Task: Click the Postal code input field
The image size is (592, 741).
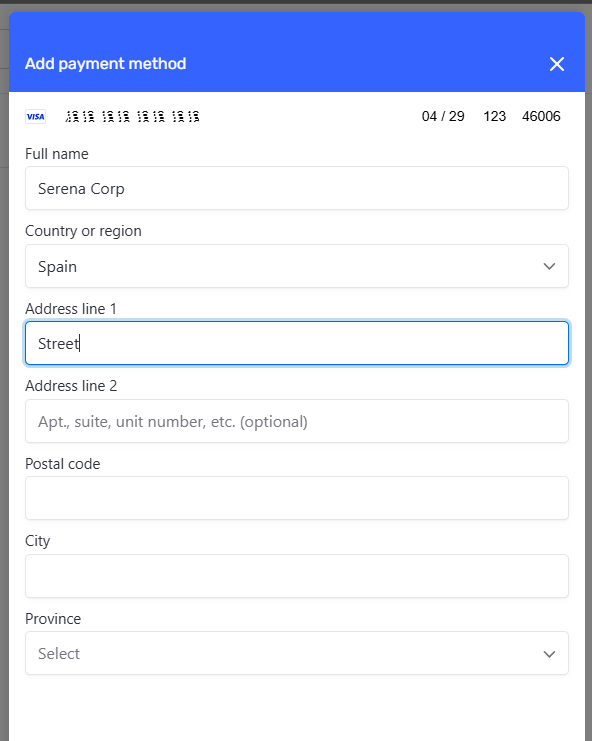Action: pyautogui.click(x=297, y=498)
